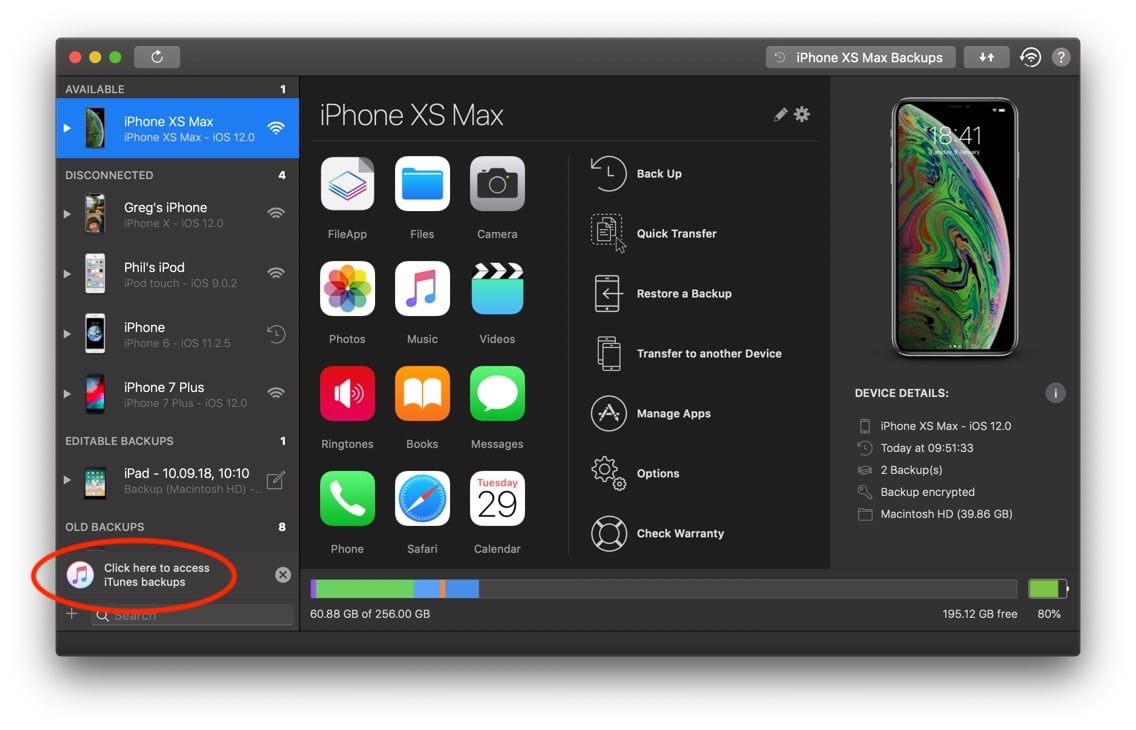The width and height of the screenshot is (1136, 730).
Task: Open the Safari app icon
Action: (422, 499)
